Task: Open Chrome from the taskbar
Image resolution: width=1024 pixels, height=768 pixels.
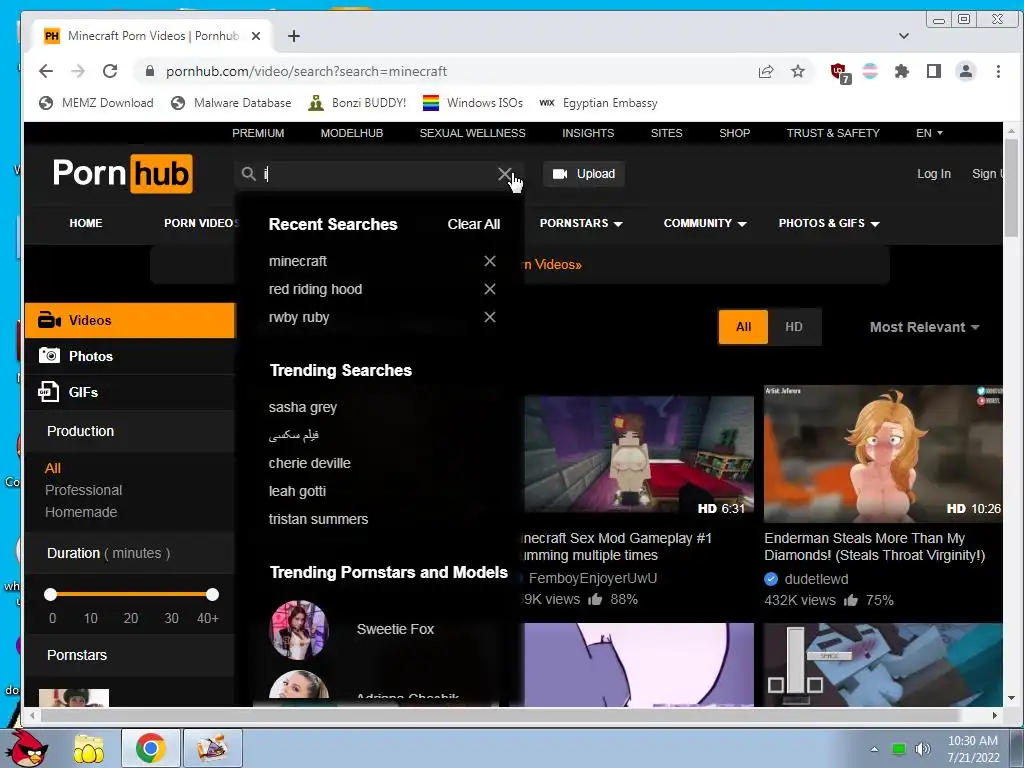Action: click(x=150, y=748)
